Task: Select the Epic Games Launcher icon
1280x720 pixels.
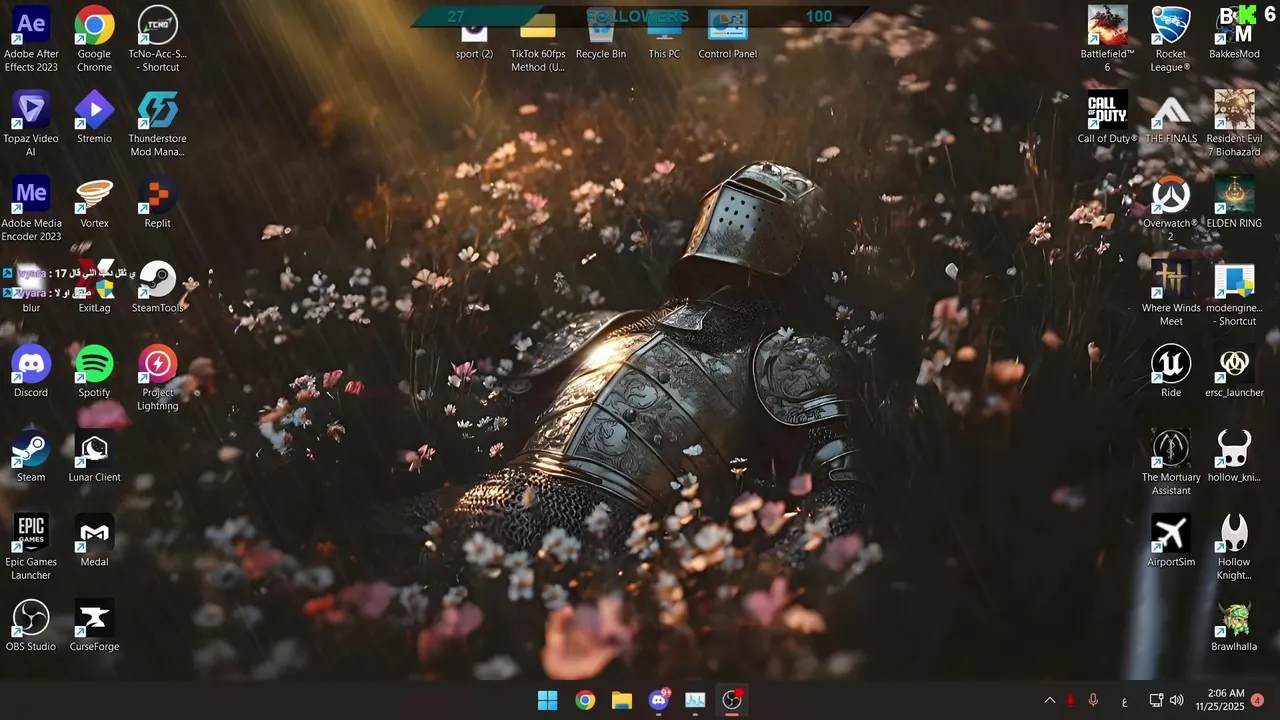Action: coord(31,548)
